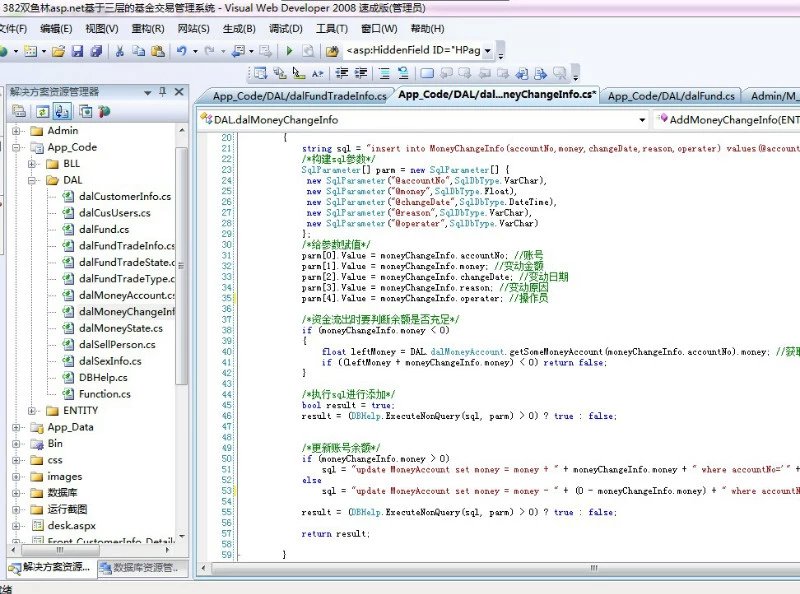
Task: Open the Undo history dropdown arrow
Action: (x=195, y=51)
